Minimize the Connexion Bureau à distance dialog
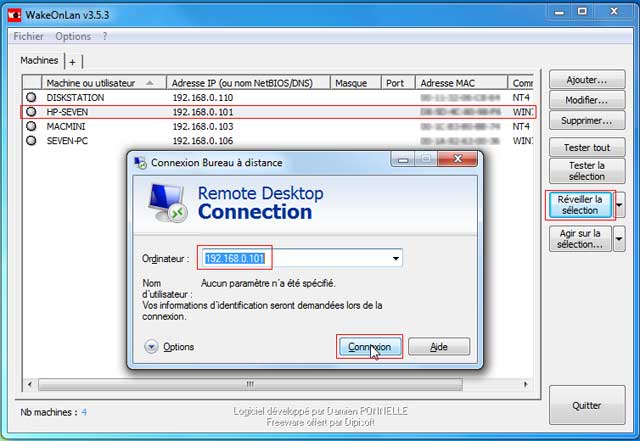 point(403,159)
